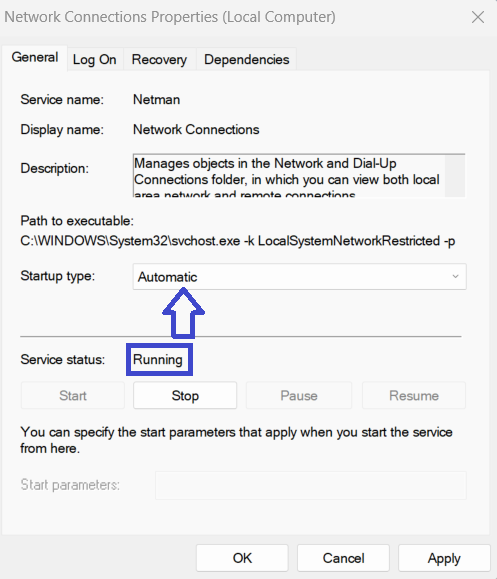Viewport: 497px width, 579px height.
Task: Dismiss the dialog with Cancel
Action: (343, 558)
